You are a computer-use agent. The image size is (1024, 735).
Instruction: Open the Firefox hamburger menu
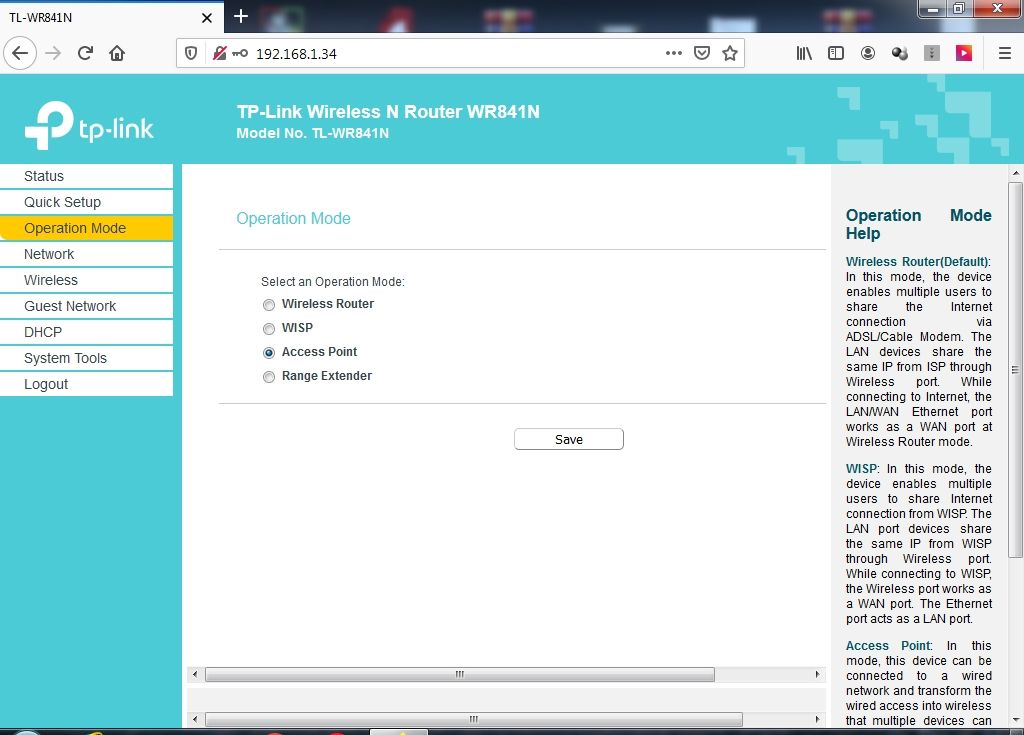pos(1005,53)
